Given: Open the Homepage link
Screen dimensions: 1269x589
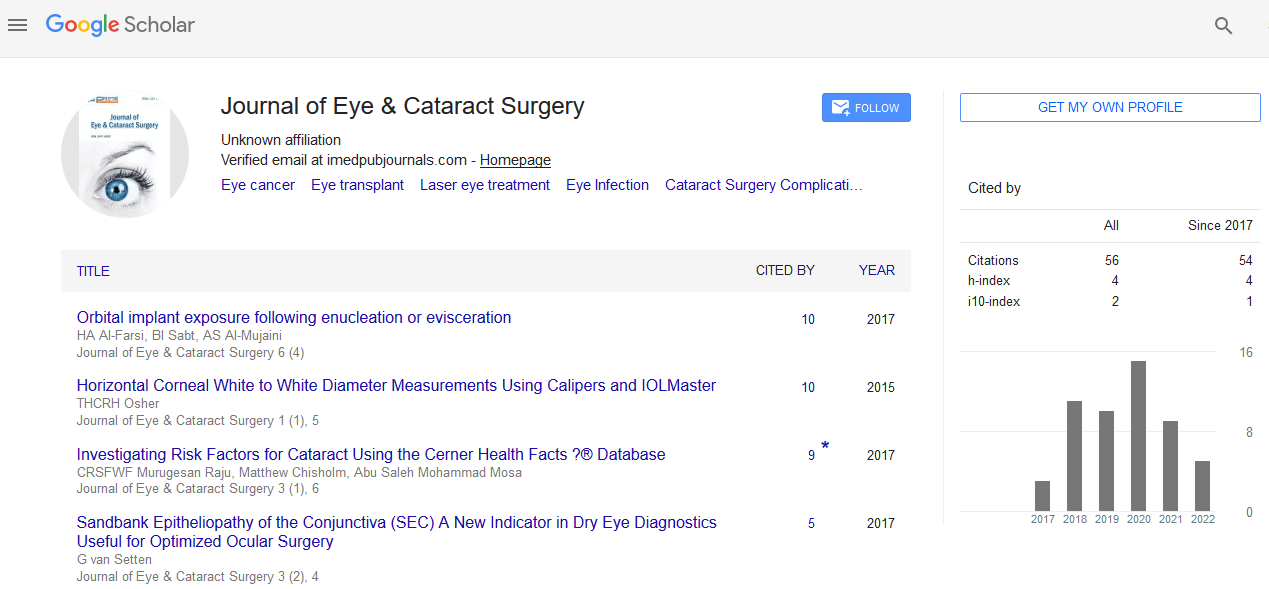Looking at the screenshot, I should (515, 160).
